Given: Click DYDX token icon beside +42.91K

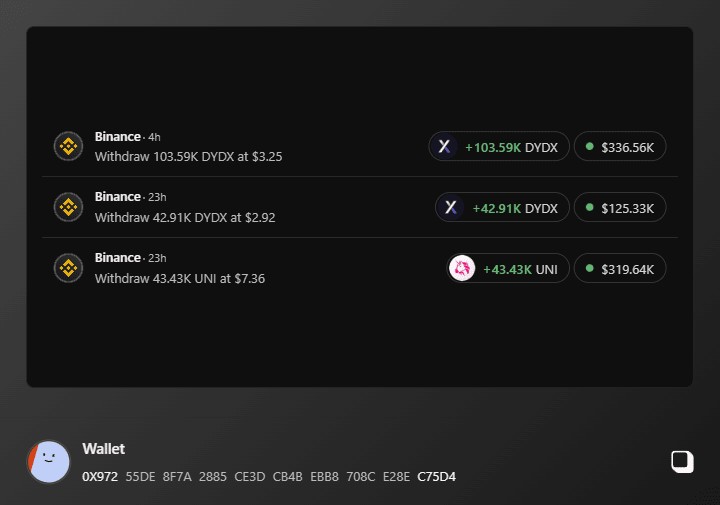Looking at the screenshot, I should pyautogui.click(x=451, y=207).
